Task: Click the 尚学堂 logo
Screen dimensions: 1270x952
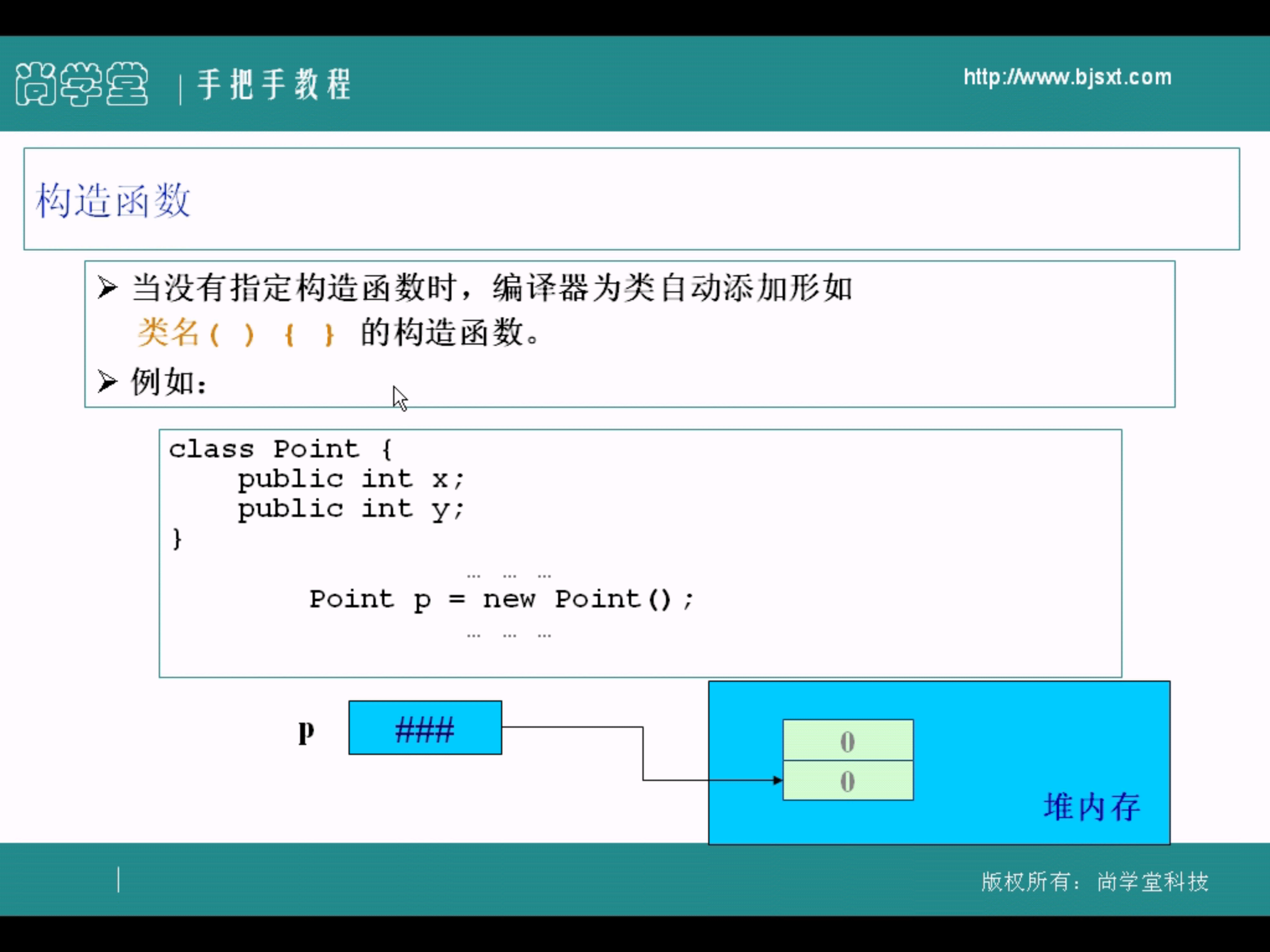Action: 81,82
